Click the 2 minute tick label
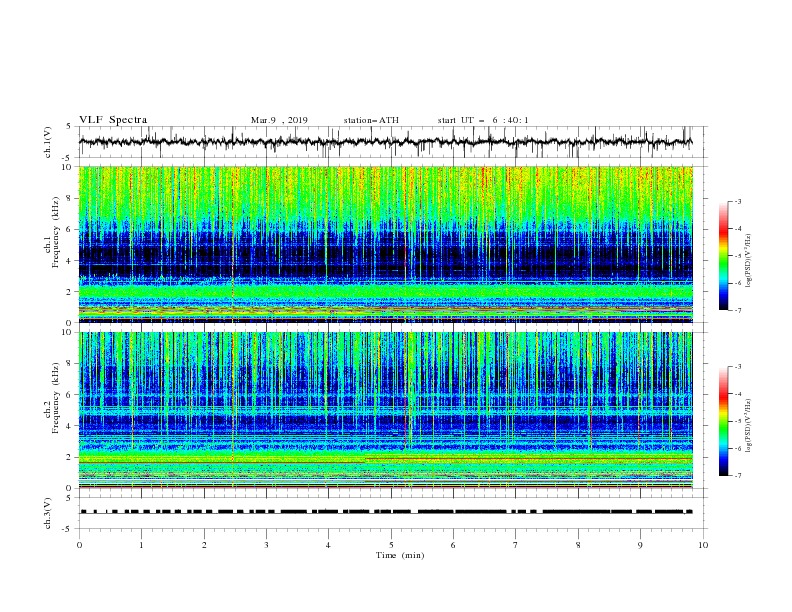 pyautogui.click(x=204, y=545)
